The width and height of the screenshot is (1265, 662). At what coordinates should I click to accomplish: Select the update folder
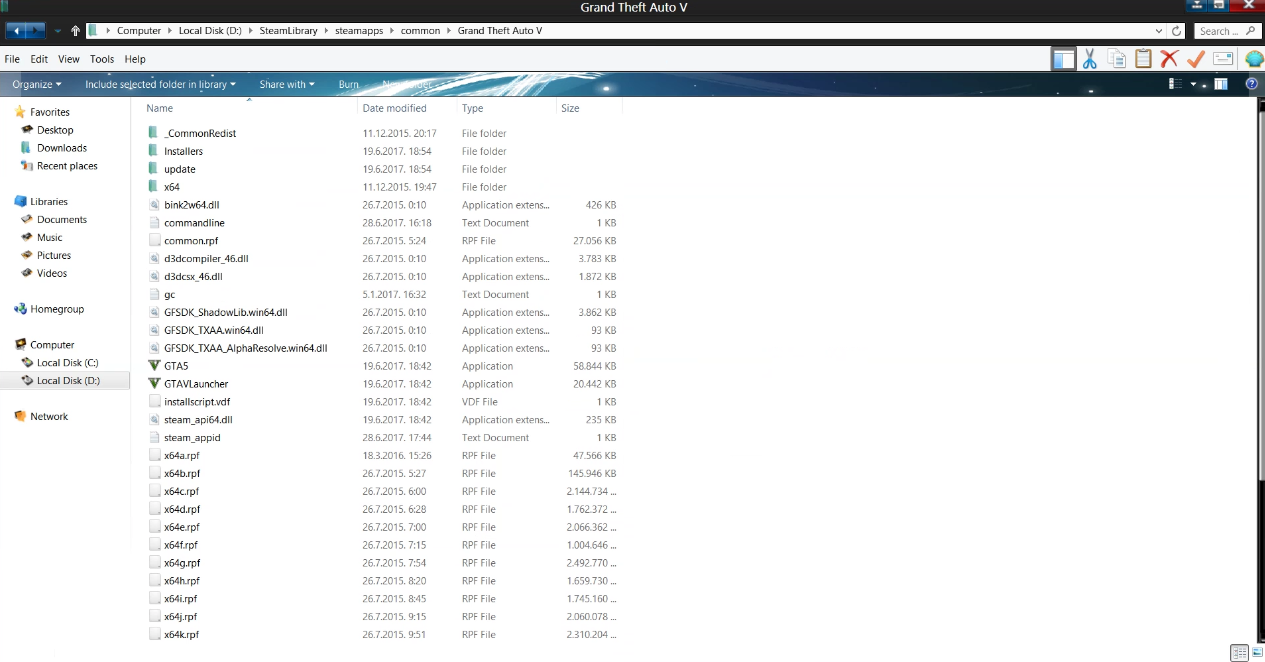(180, 169)
